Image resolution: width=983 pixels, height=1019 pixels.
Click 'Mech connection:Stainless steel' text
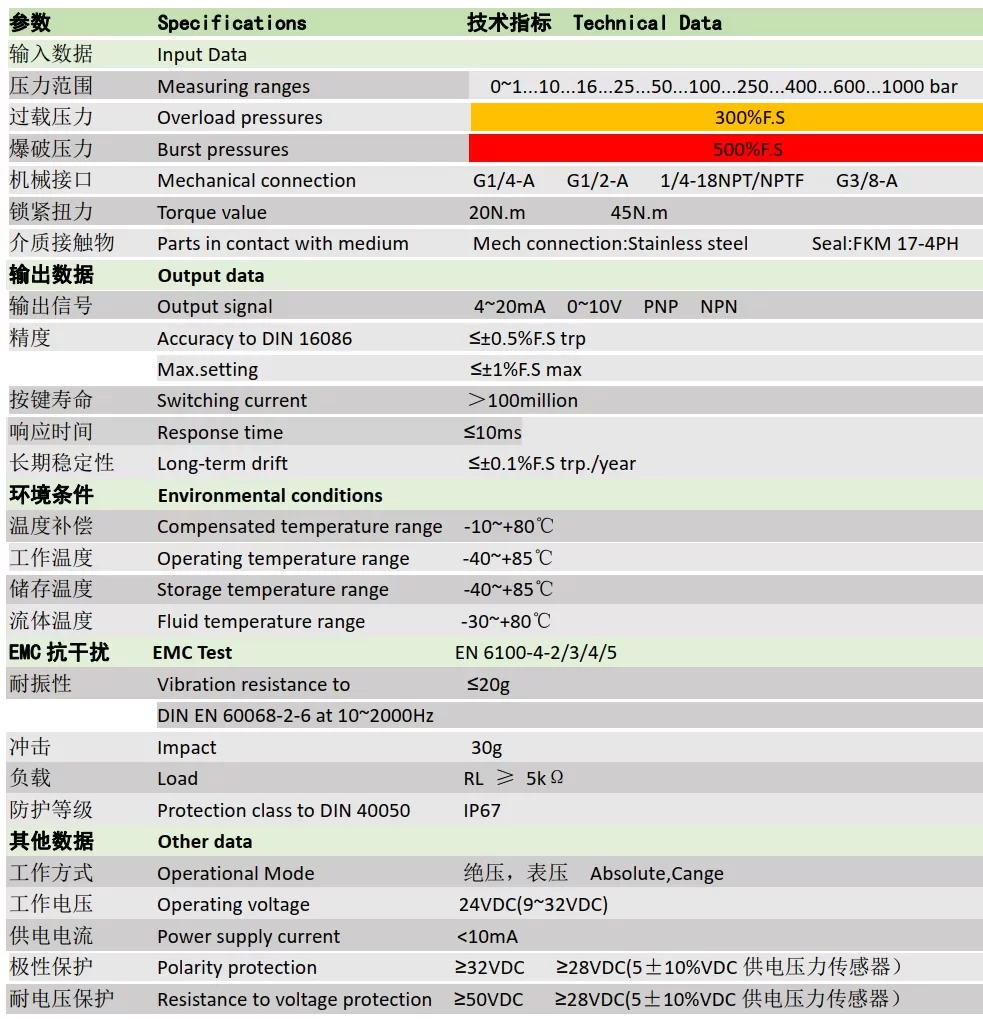coord(610,244)
